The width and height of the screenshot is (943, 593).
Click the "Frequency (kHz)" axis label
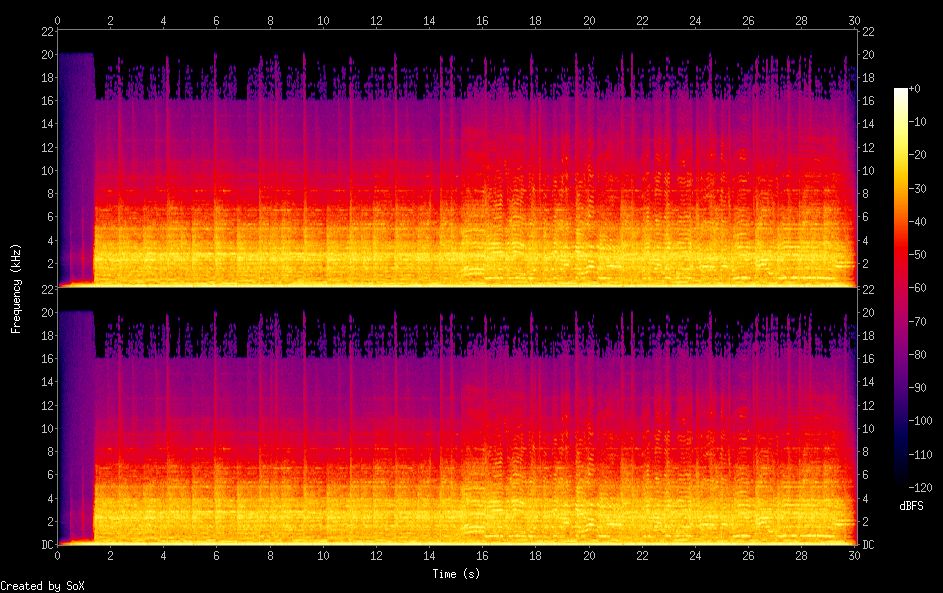(16, 288)
